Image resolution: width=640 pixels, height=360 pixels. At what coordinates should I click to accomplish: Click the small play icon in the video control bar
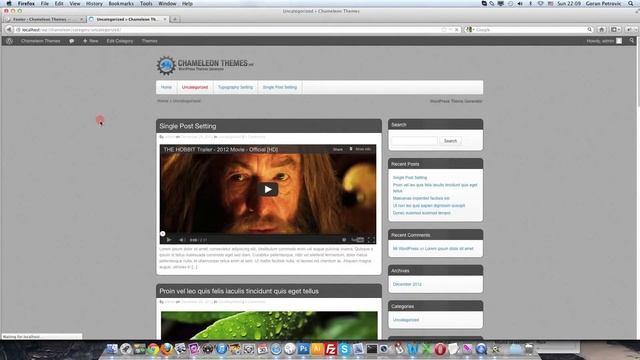coord(169,240)
